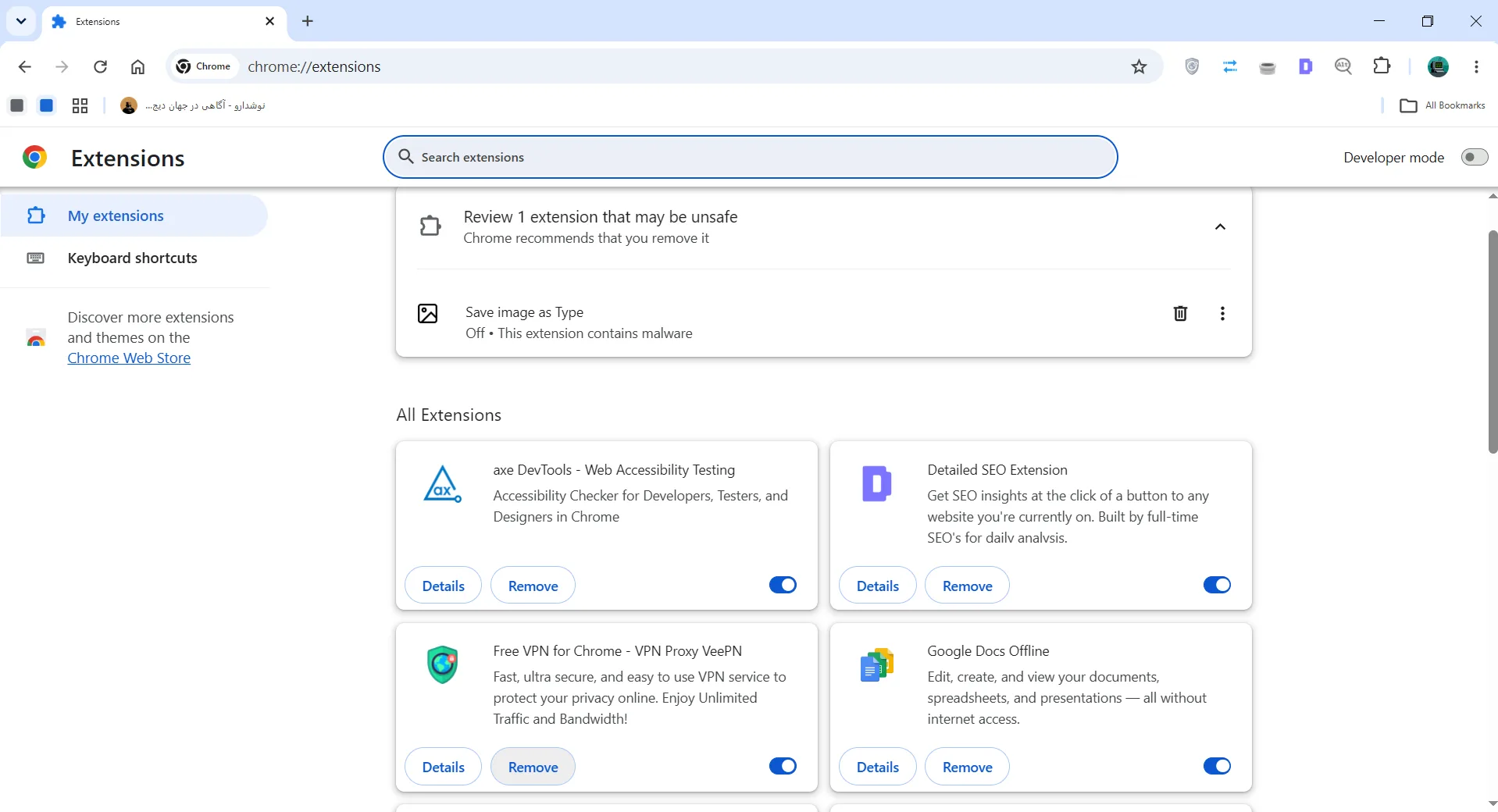Disable the axe DevTools extension
The image size is (1498, 812).
(783, 585)
